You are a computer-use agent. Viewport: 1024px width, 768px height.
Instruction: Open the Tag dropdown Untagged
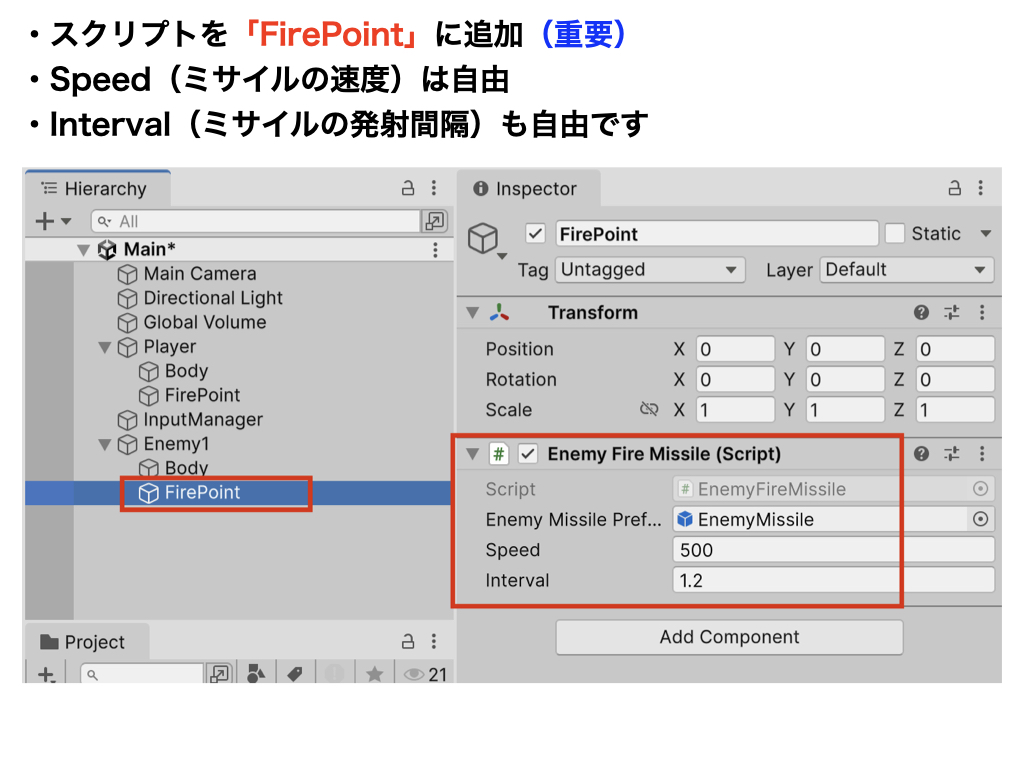click(650, 270)
